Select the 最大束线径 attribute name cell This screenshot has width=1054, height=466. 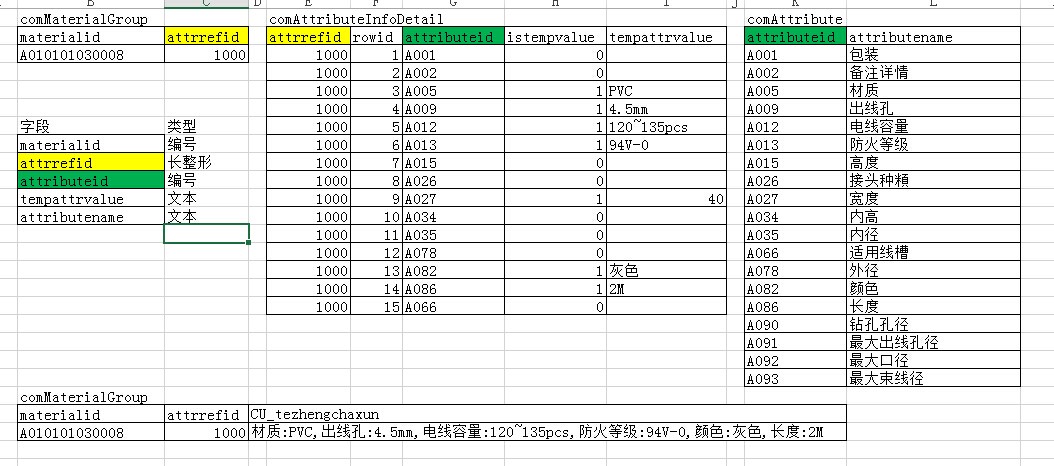(933, 379)
